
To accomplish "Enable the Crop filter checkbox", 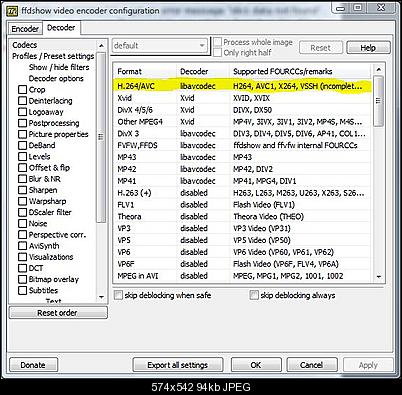I will (x=22, y=89).
